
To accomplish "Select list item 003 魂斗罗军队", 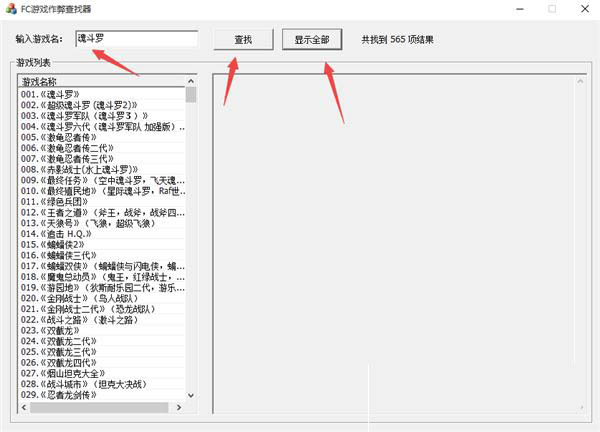I will [101, 116].
